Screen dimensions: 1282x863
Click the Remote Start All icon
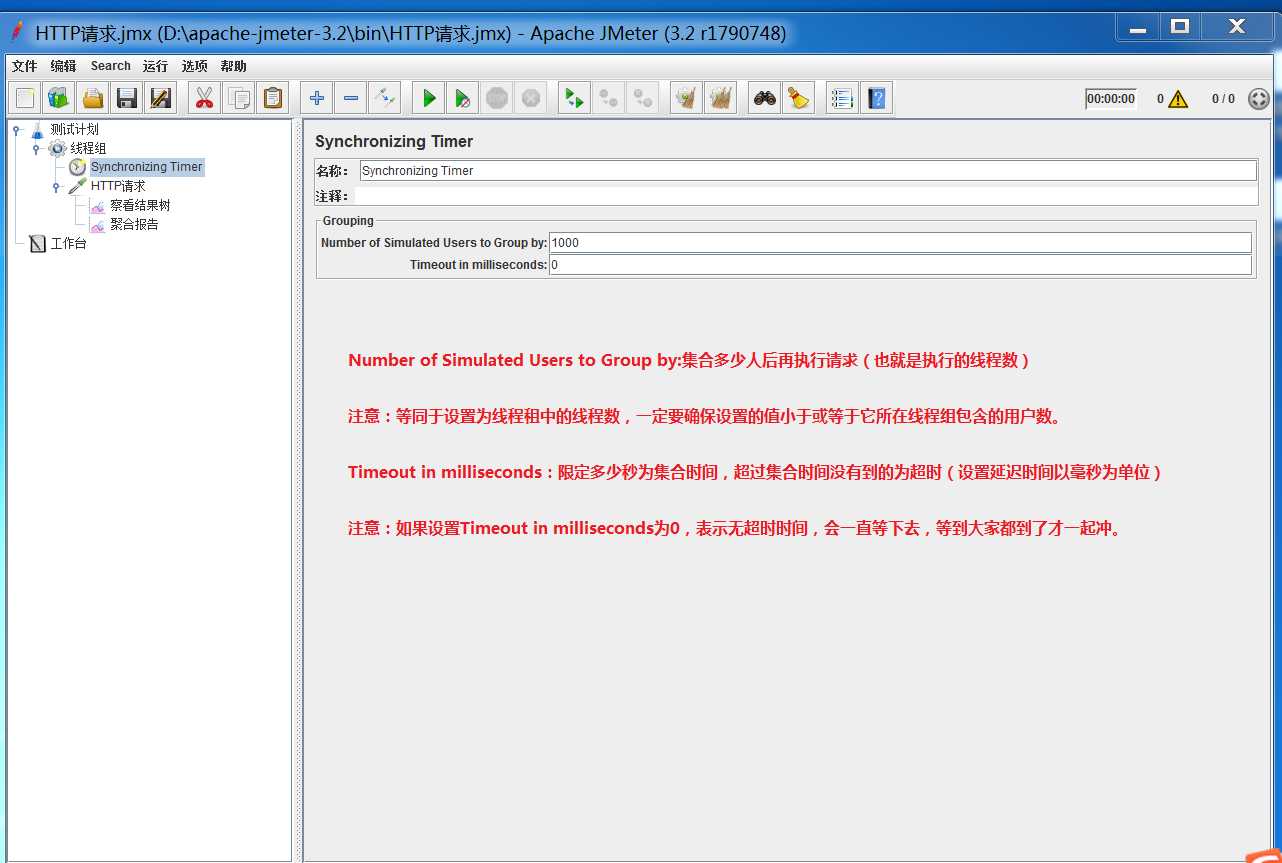point(574,98)
